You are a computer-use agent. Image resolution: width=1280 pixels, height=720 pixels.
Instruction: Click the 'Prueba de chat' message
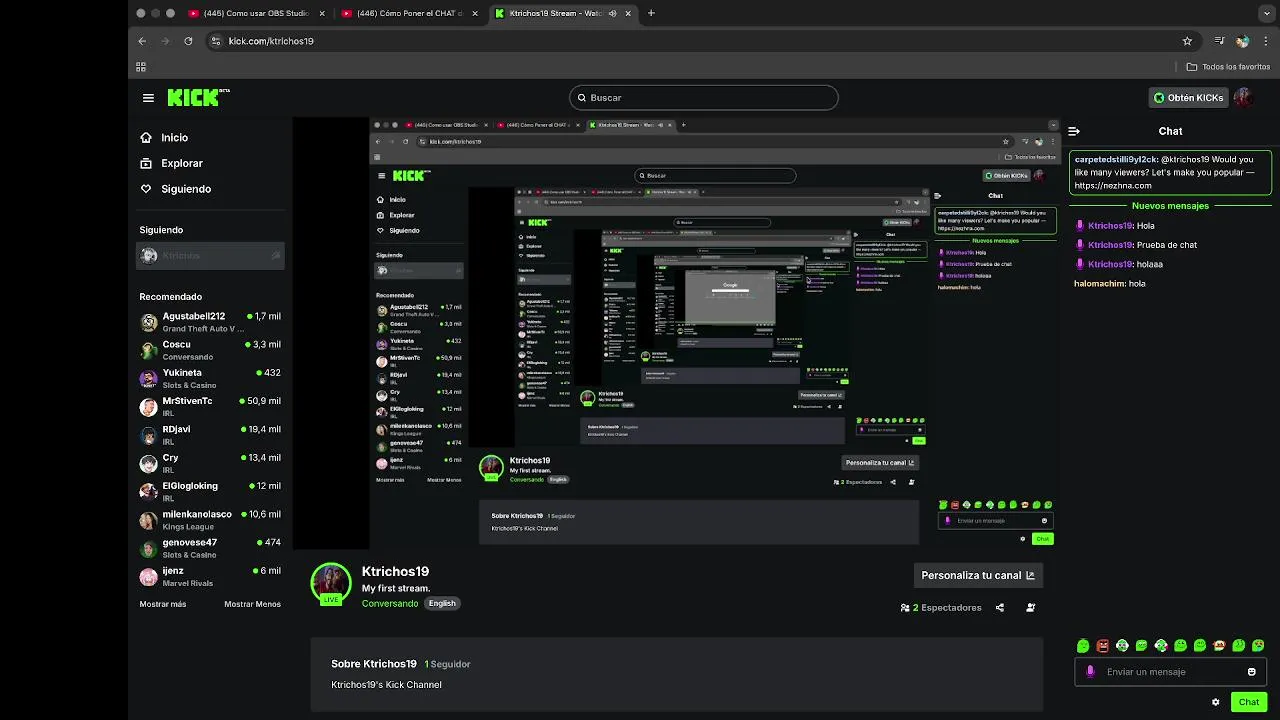click(x=1169, y=245)
